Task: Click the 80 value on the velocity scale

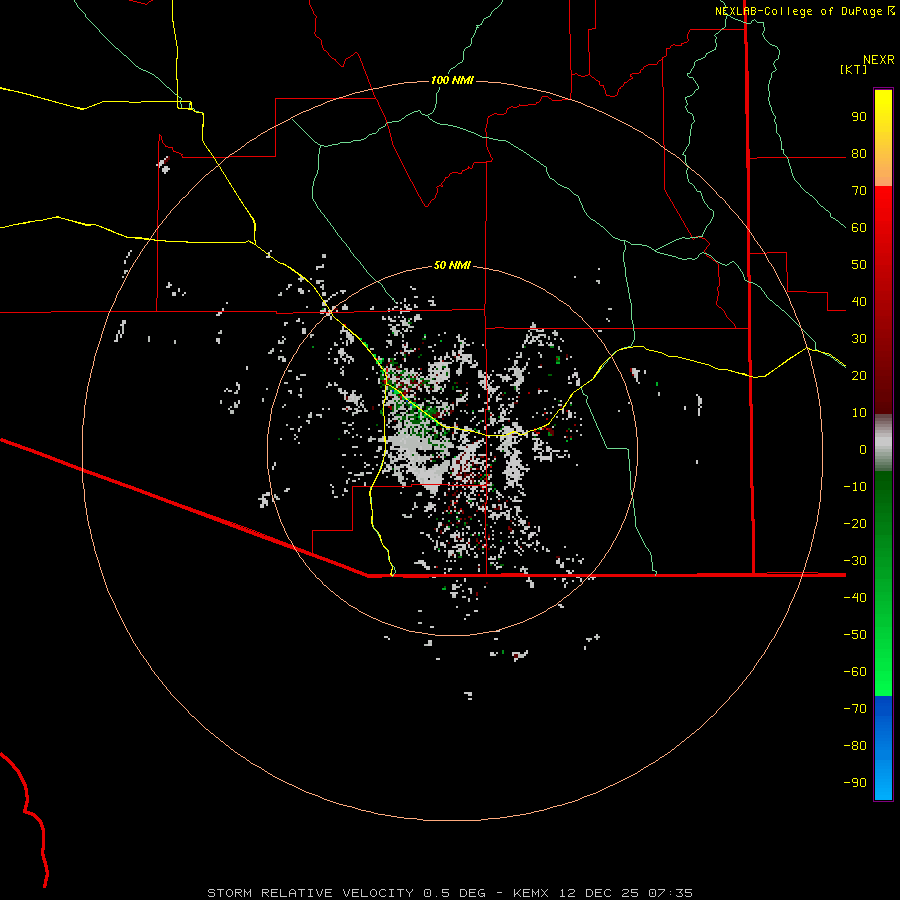Action: pyautogui.click(x=859, y=154)
